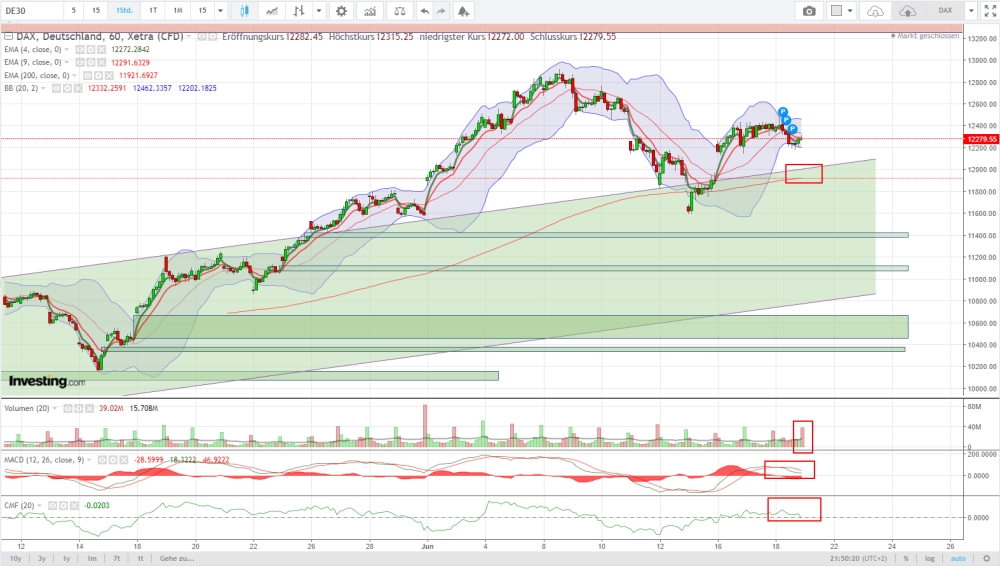
Task: Remove the MACD indicator
Action: (123, 459)
